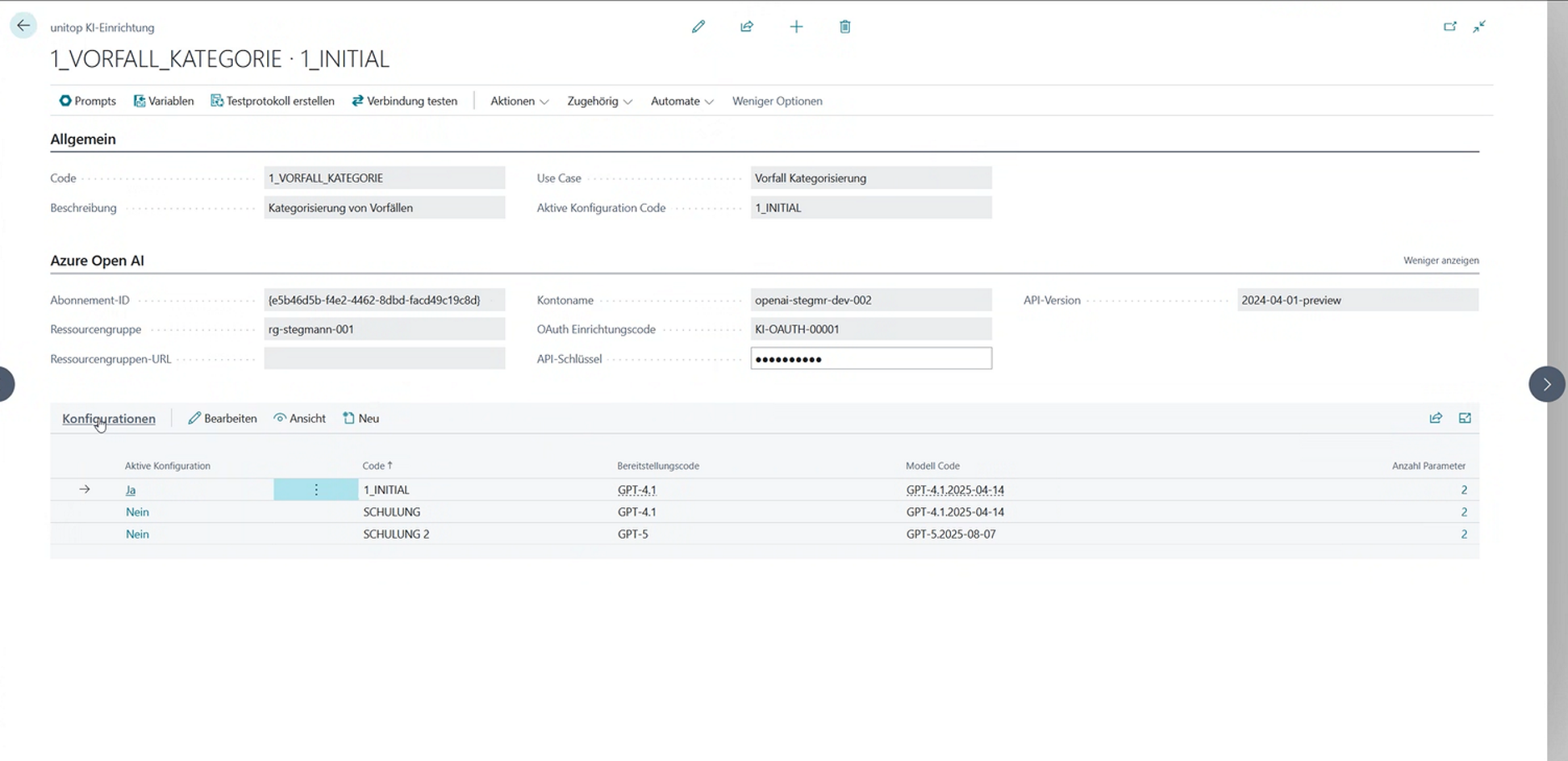Viewport: 1568px width, 761px height.
Task: Open page in new window icon
Action: (1449, 27)
